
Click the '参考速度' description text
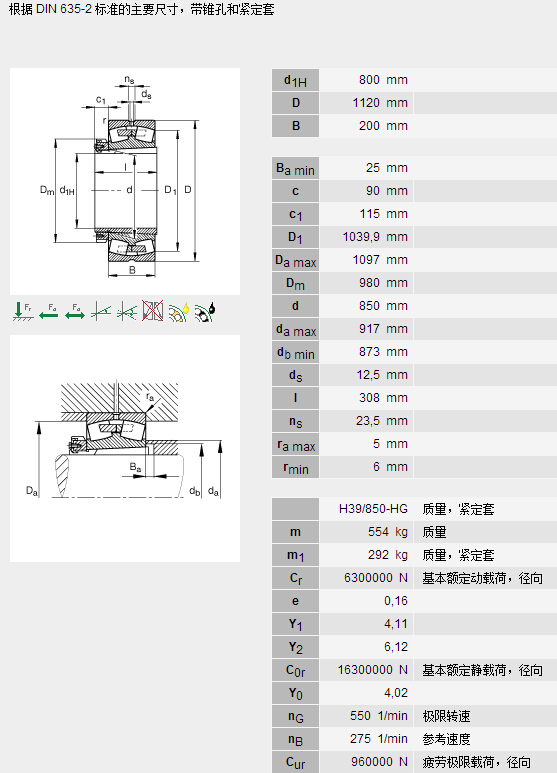click(446, 739)
